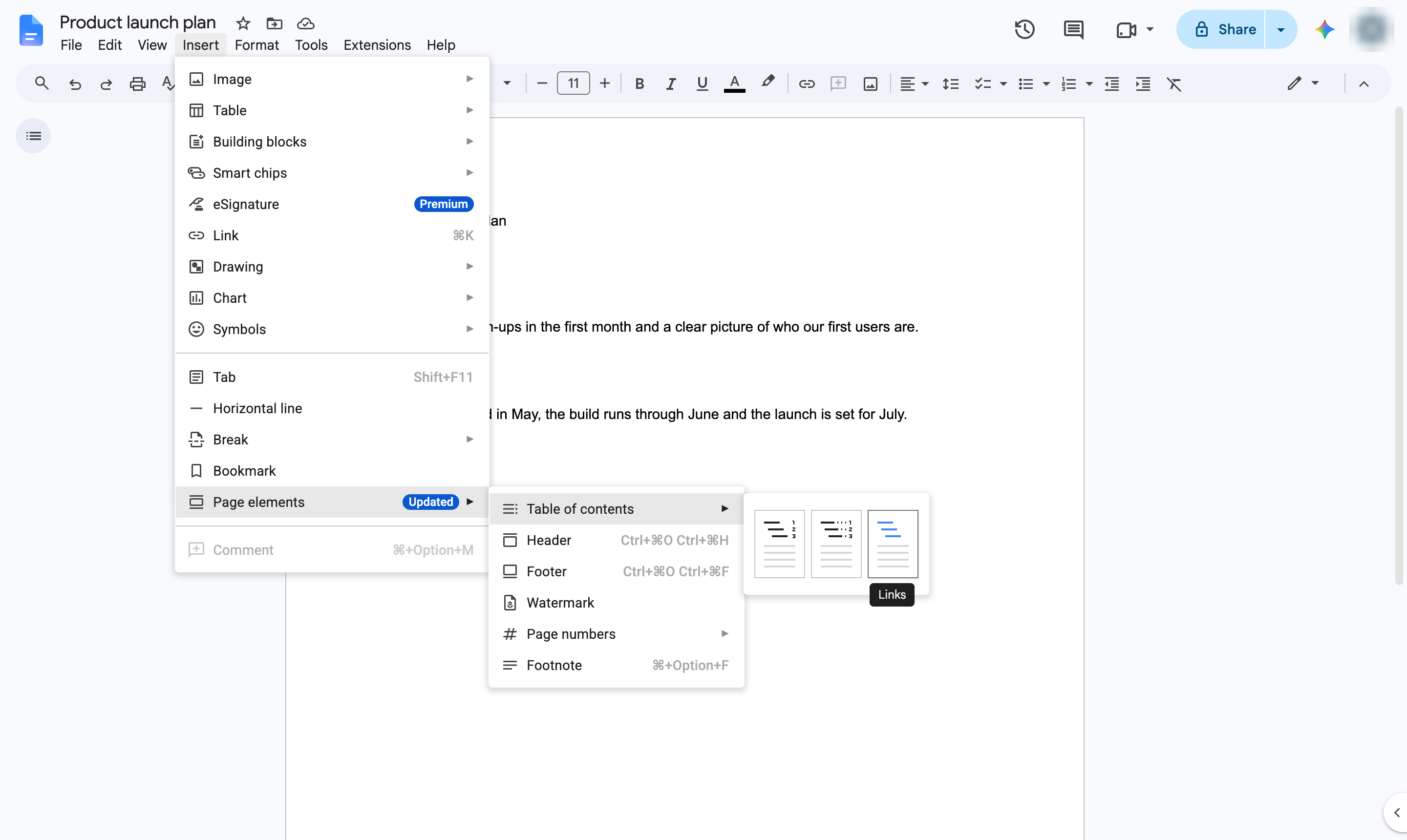Check cloud save status icon
Image resolution: width=1407 pixels, height=840 pixels.
pos(306,23)
